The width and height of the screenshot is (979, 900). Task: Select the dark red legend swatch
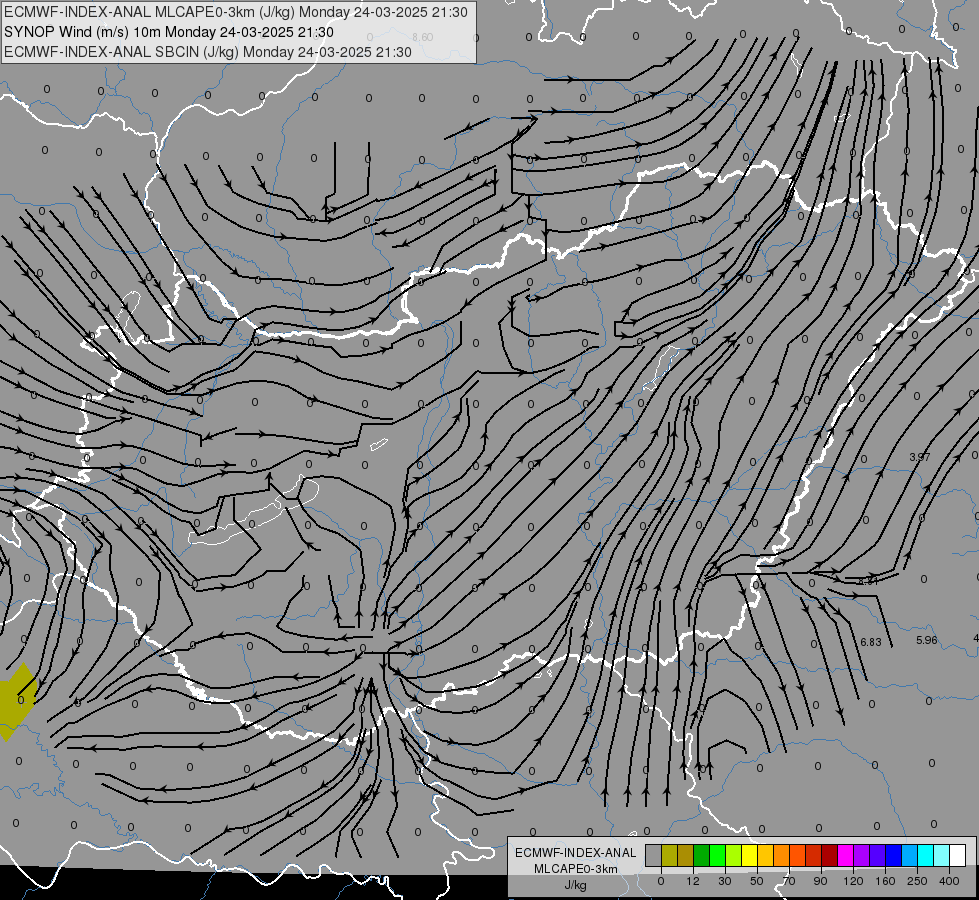pos(829,855)
